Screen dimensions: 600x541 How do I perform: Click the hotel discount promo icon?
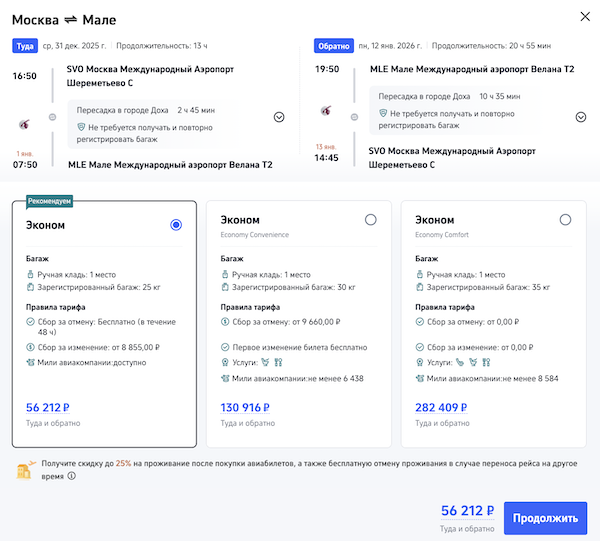(x=25, y=470)
